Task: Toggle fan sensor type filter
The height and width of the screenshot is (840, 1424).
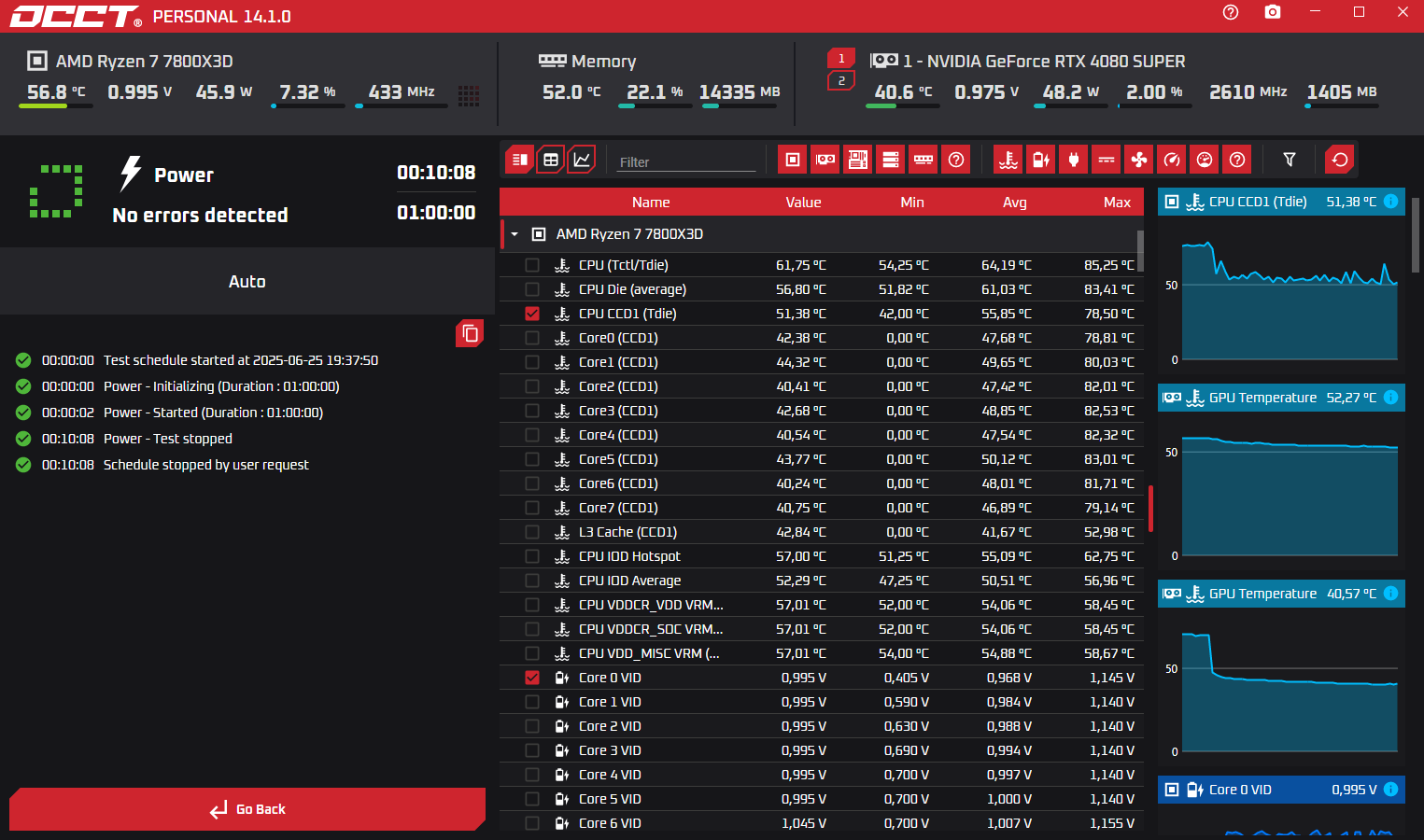Action: 1139,160
